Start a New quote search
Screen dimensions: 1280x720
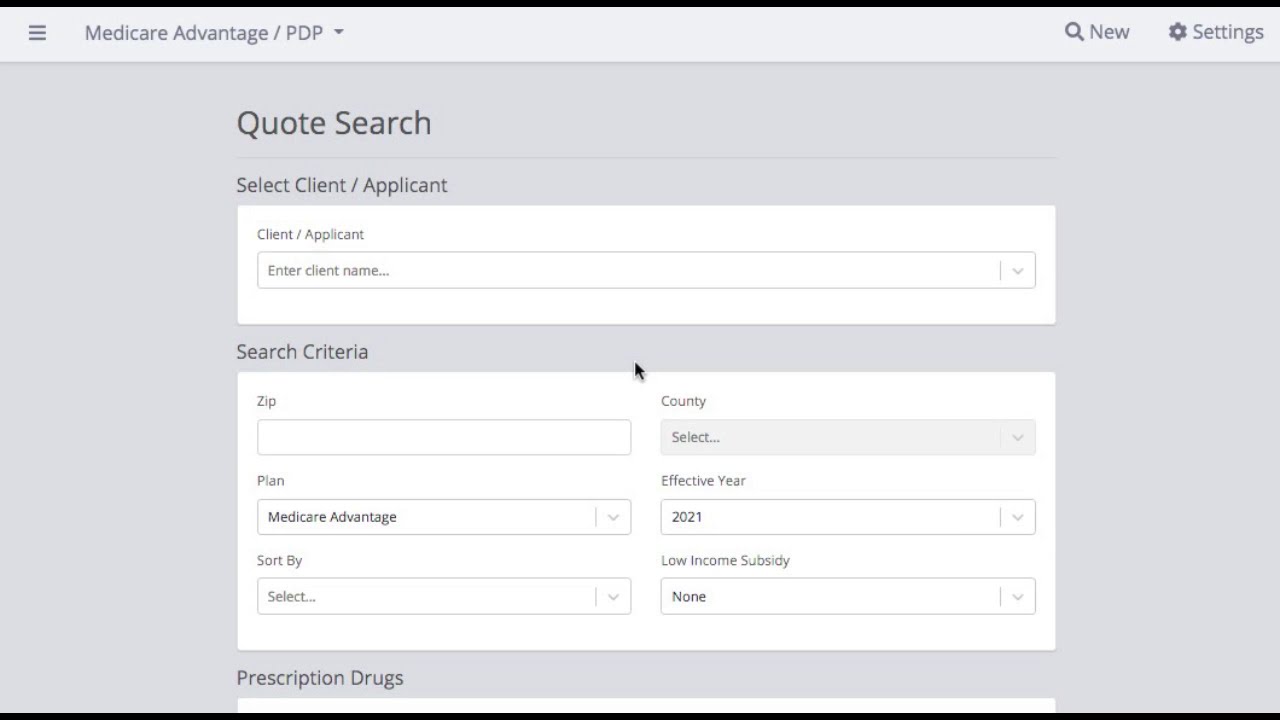pyautogui.click(x=1097, y=32)
